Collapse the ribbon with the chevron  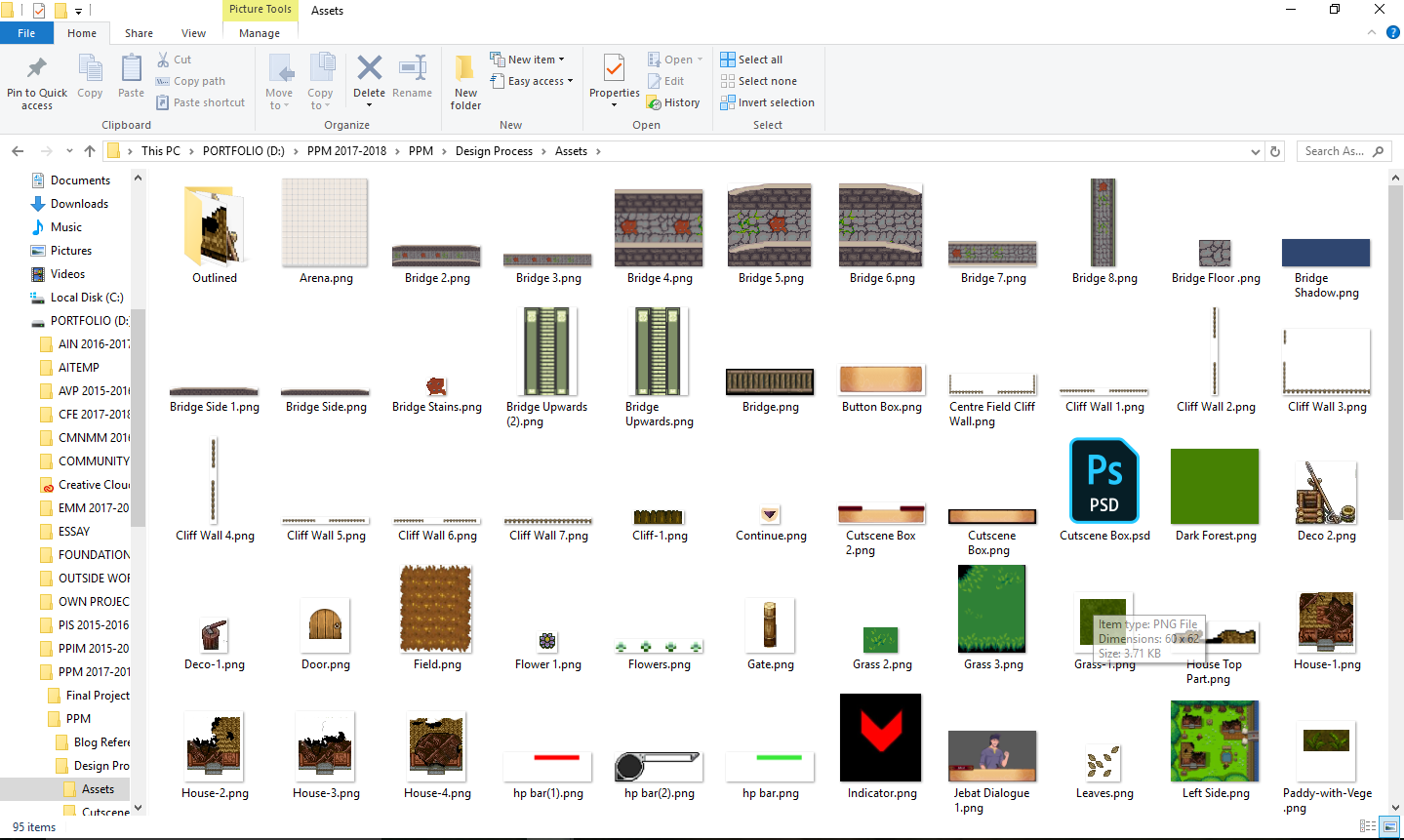(1372, 32)
